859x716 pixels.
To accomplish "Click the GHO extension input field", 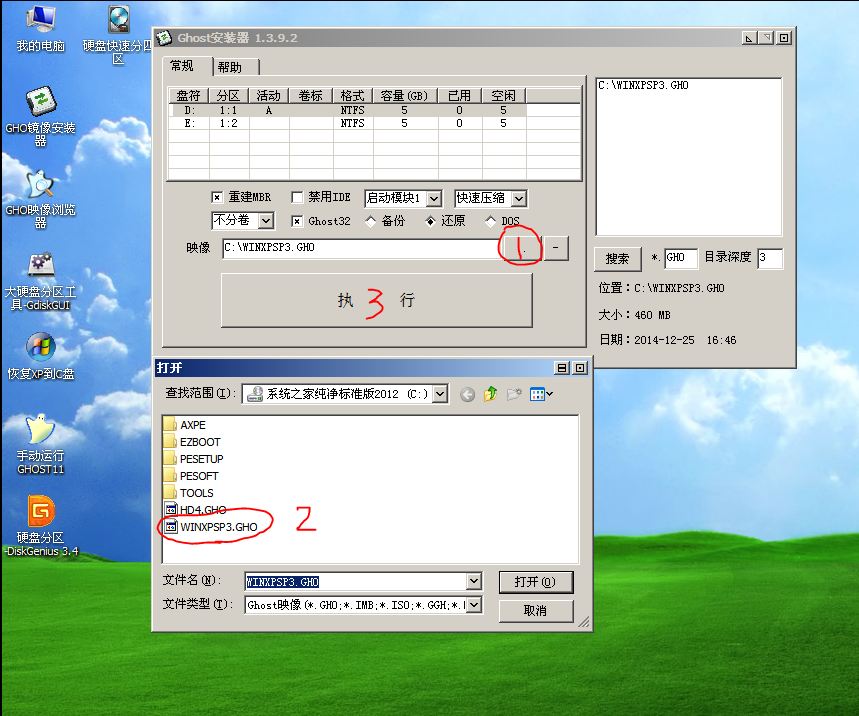I will pyautogui.click(x=680, y=258).
